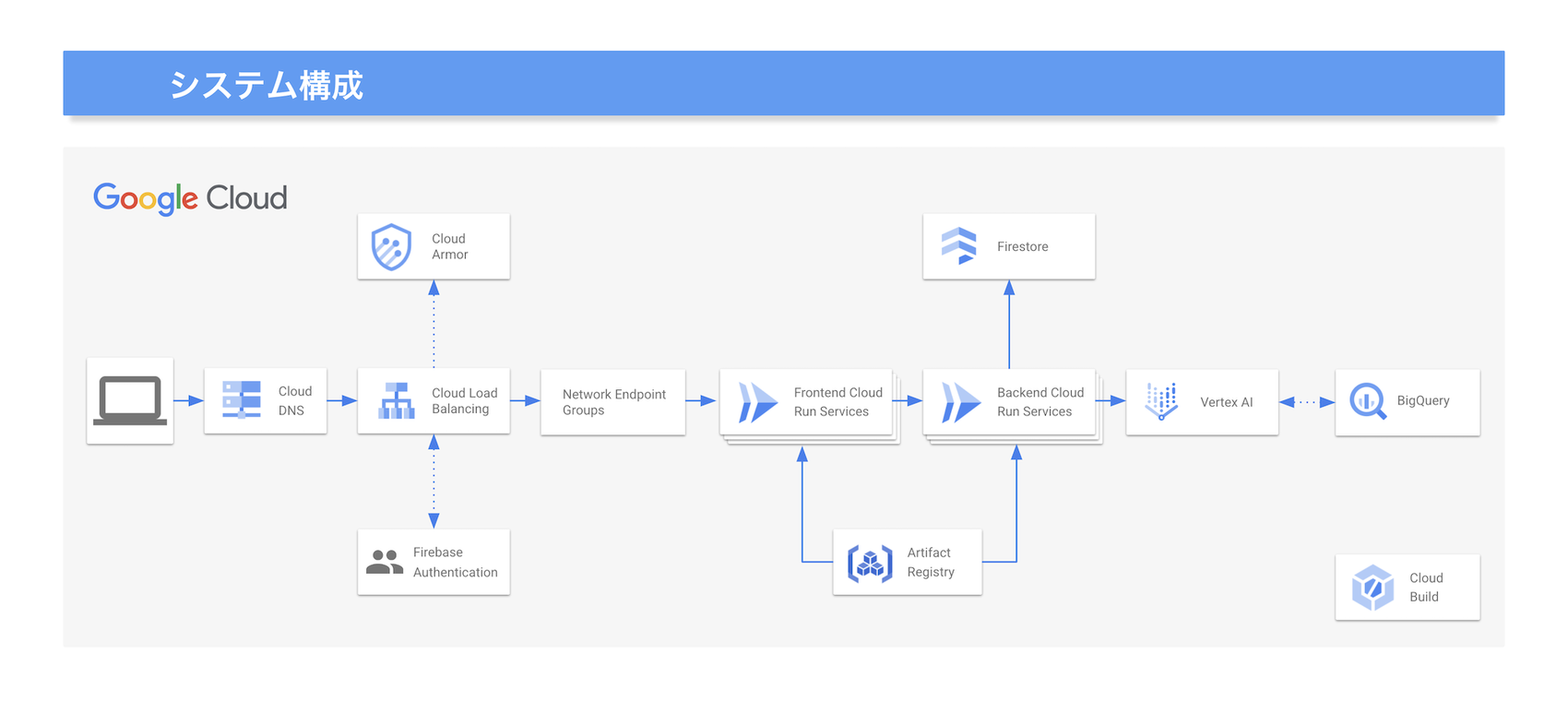The image size is (1568, 725).
Task: Select the BigQuery magnifier icon
Action: click(x=1368, y=401)
